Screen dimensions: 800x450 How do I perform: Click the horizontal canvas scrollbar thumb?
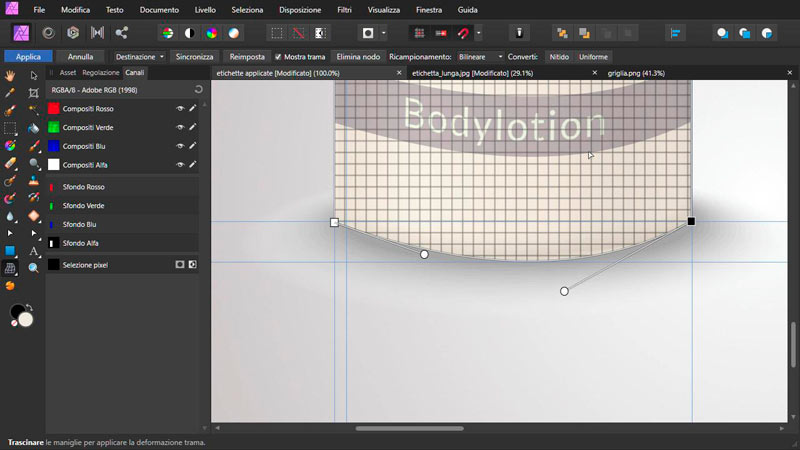pos(410,429)
